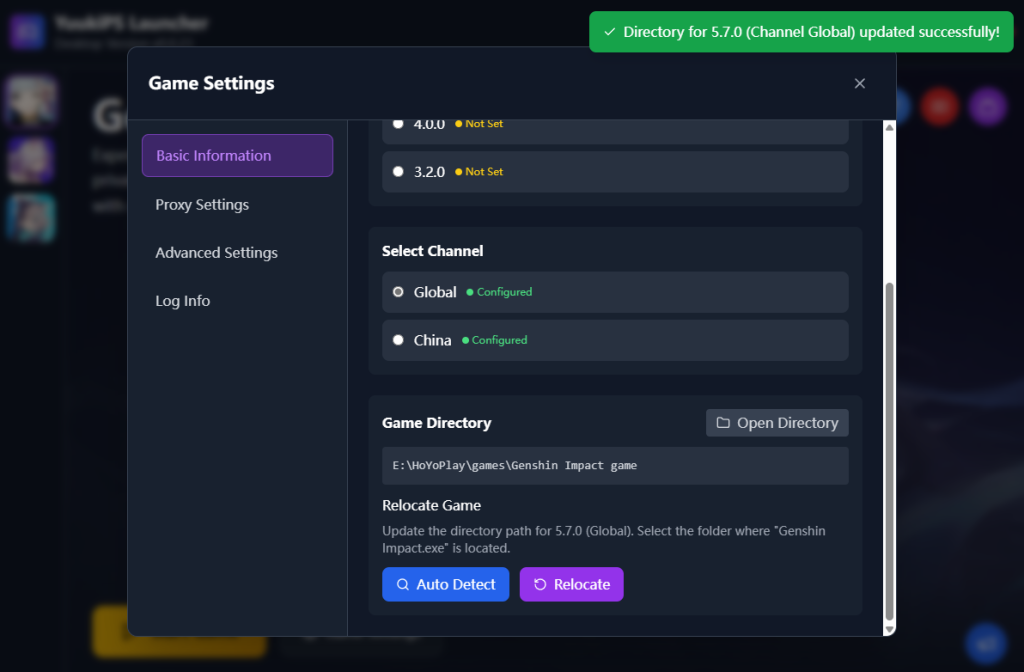This screenshot has width=1024, height=672.
Task: Click the folder icon in Open Directory
Action: 723,423
